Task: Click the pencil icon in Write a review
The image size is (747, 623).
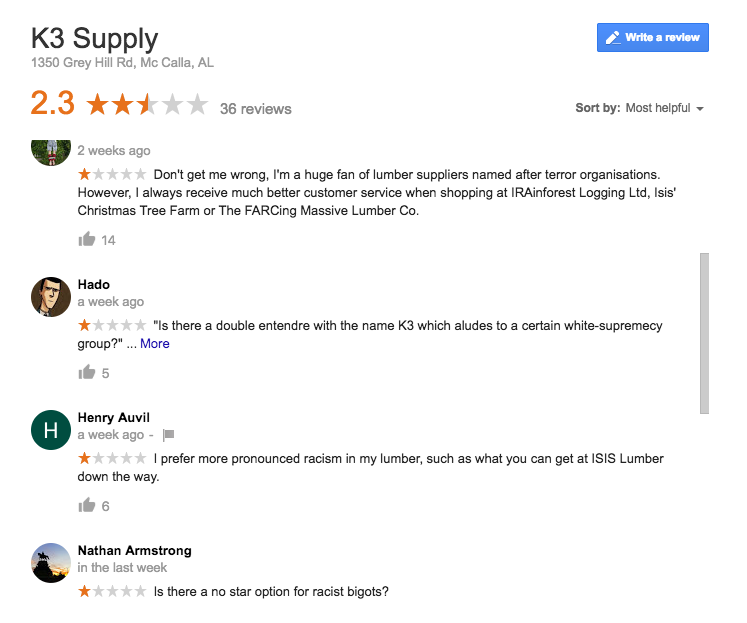Action: point(613,38)
